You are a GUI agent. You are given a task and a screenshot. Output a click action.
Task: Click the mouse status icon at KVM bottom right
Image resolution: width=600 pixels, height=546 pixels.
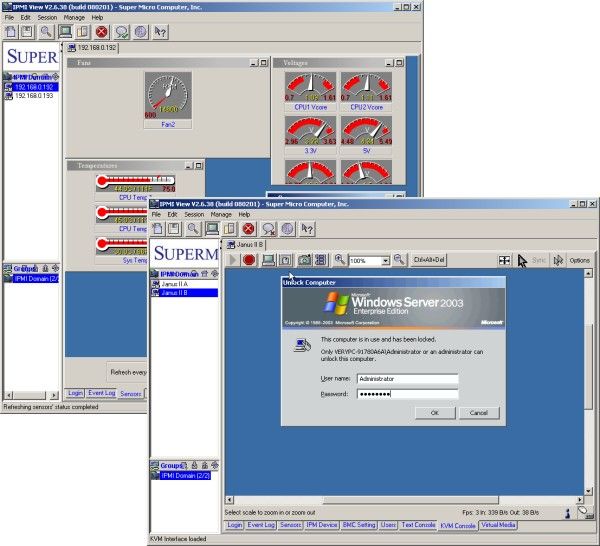tap(583, 511)
